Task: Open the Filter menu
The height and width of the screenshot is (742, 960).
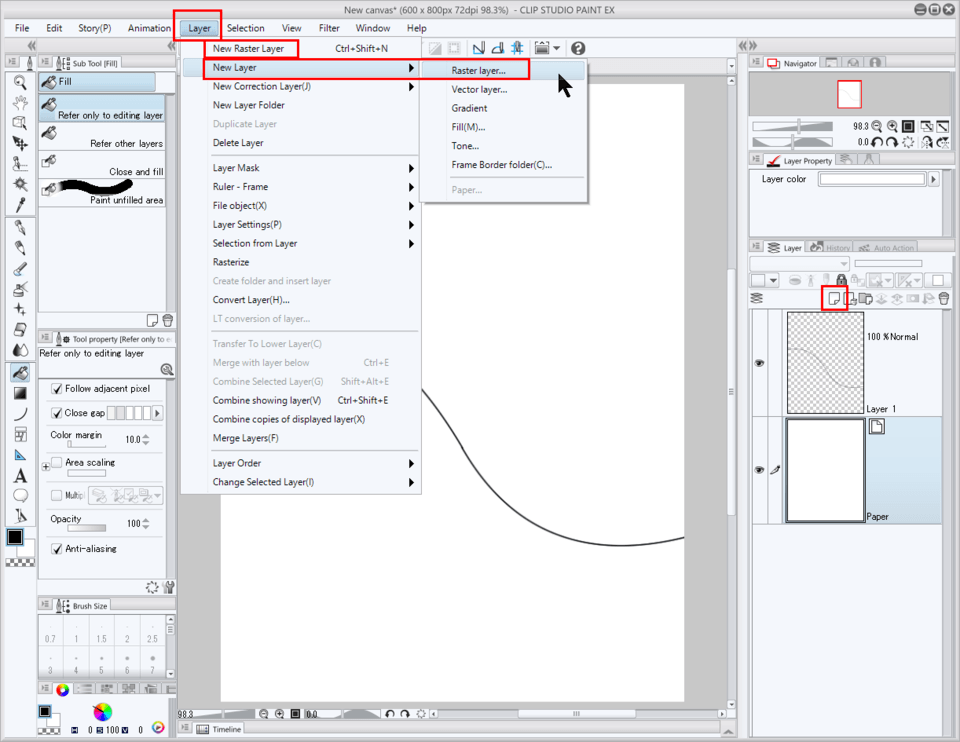Action: coord(329,28)
